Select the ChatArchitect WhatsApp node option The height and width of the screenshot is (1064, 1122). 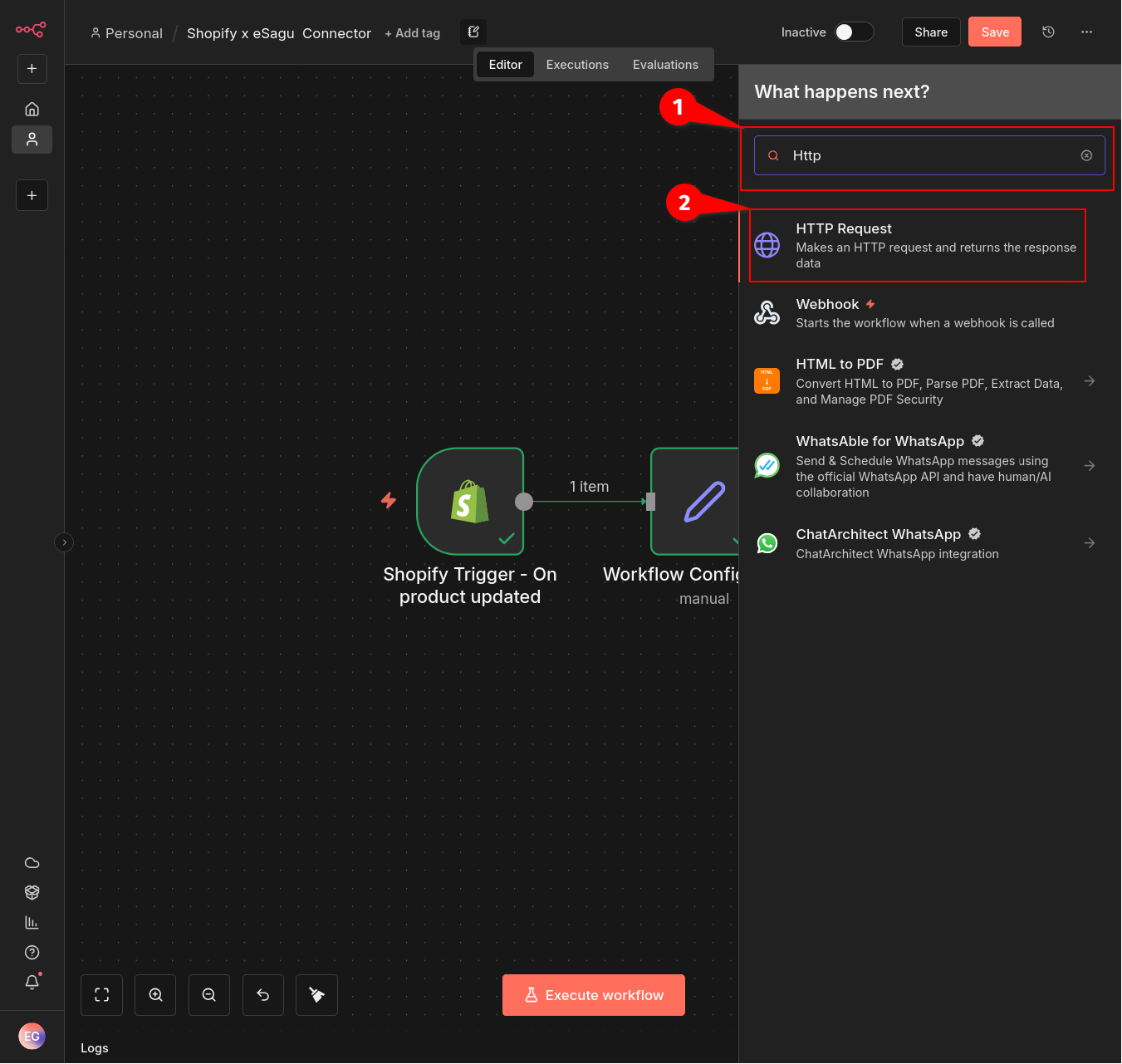(929, 543)
